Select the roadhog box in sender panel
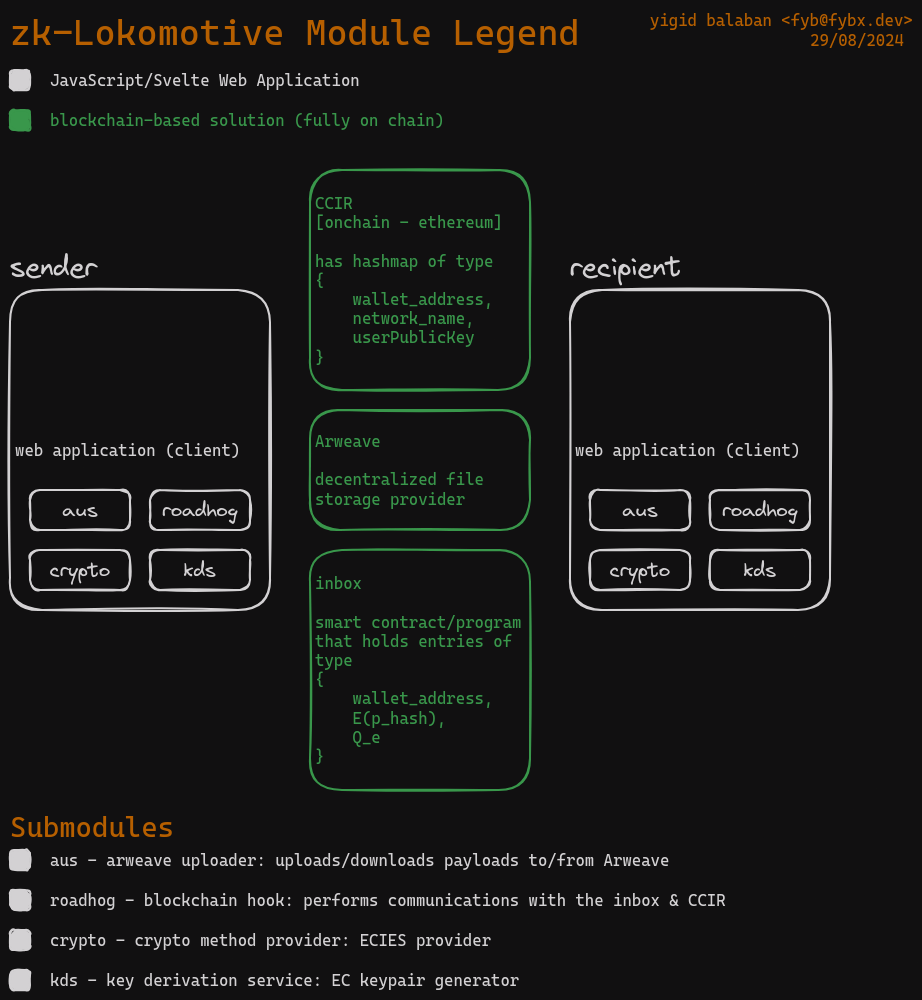Viewport: 922px width, 1000px height. 200,510
